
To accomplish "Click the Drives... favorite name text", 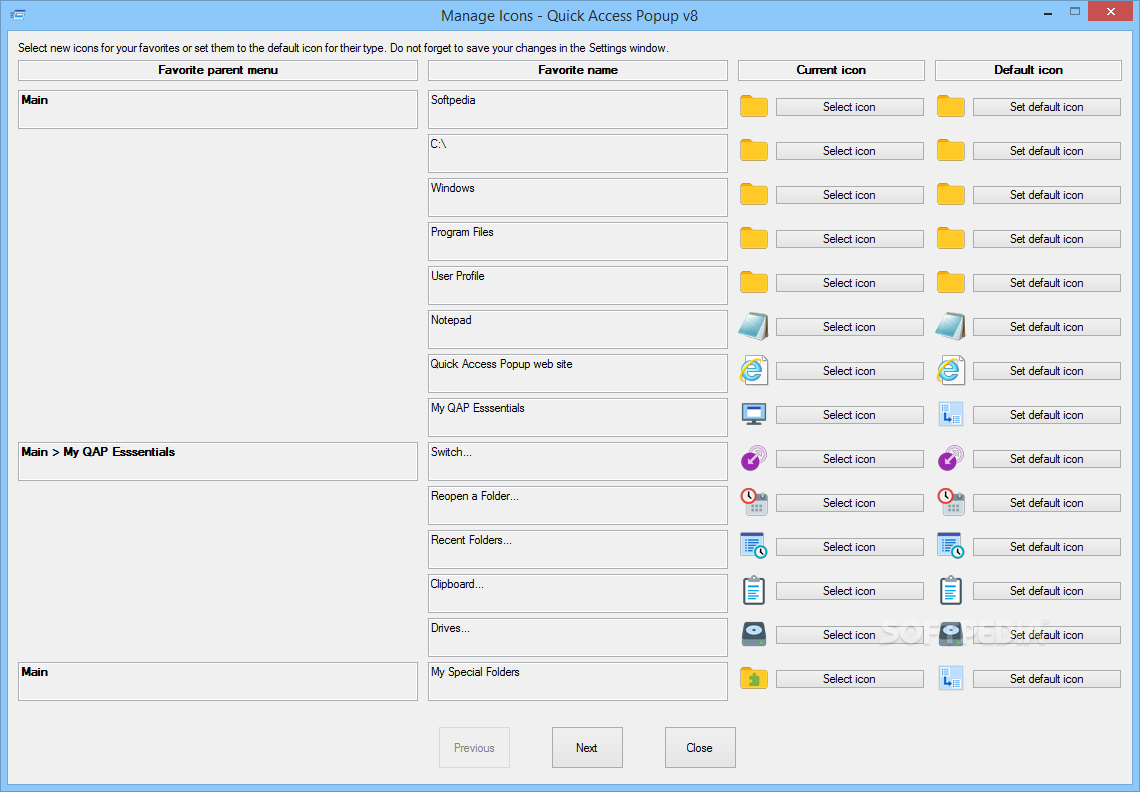I will click(450, 628).
